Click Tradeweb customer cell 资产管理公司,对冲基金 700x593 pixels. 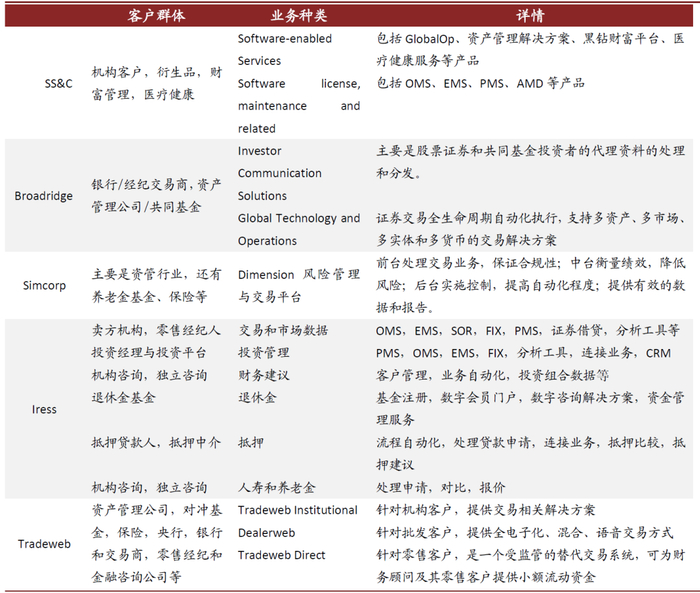tap(157, 543)
